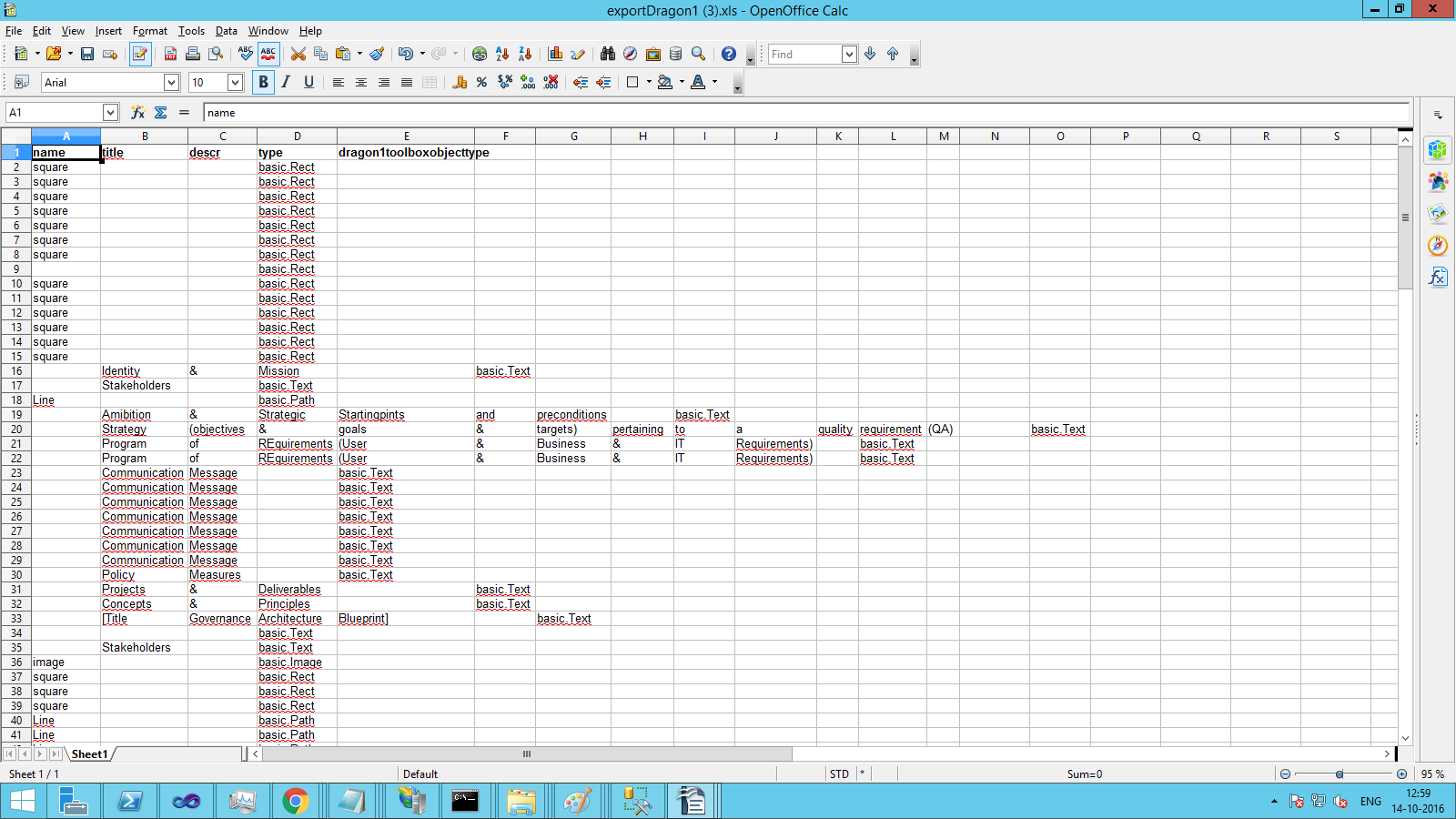Image resolution: width=1456 pixels, height=819 pixels.
Task: Open Data Sources cylinder icon
Action: 676,55
